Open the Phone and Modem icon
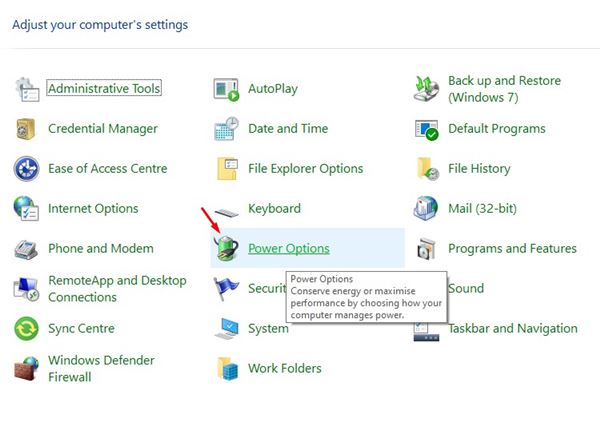This screenshot has height=434, width=600. point(26,250)
